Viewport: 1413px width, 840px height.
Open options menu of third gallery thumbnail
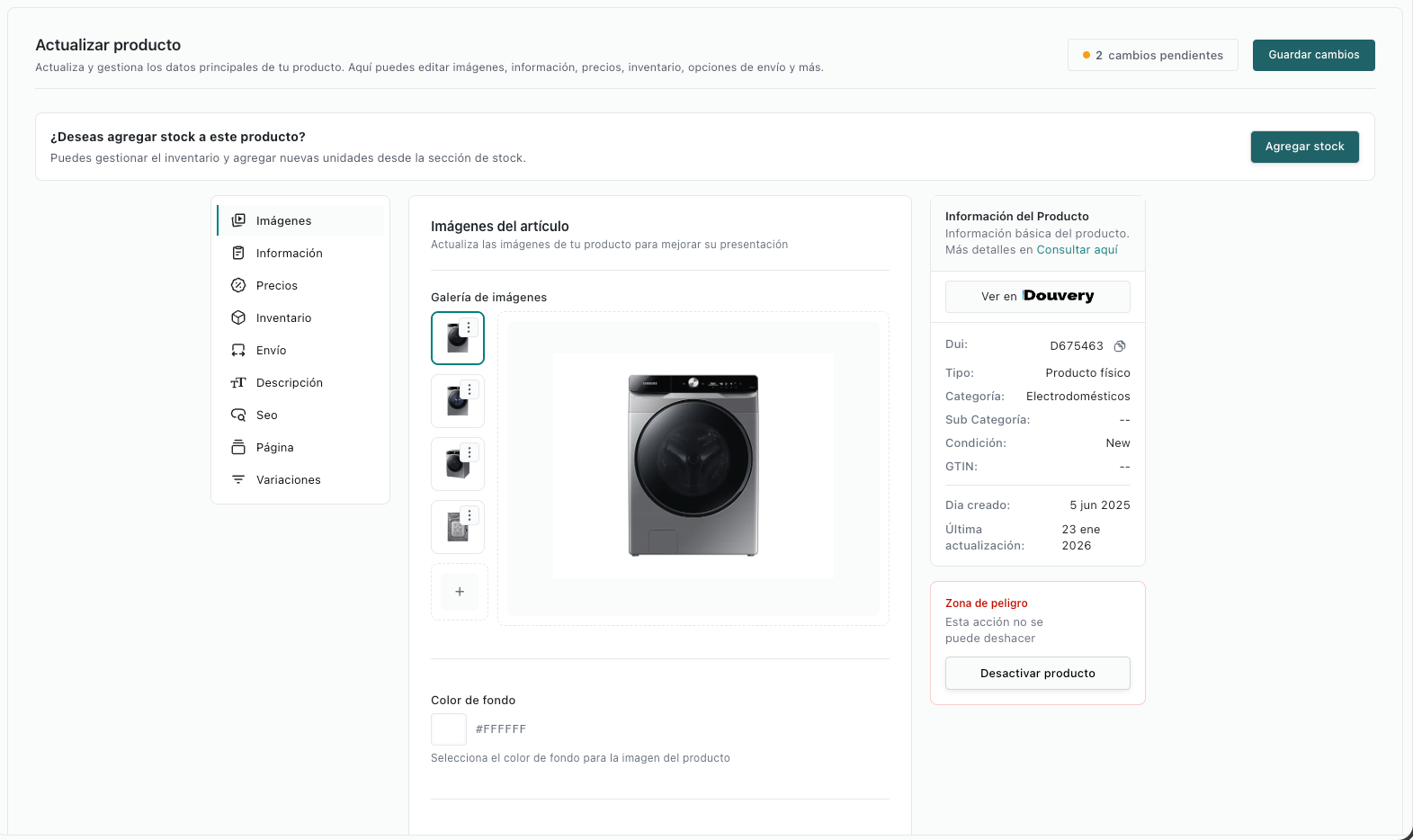470,452
